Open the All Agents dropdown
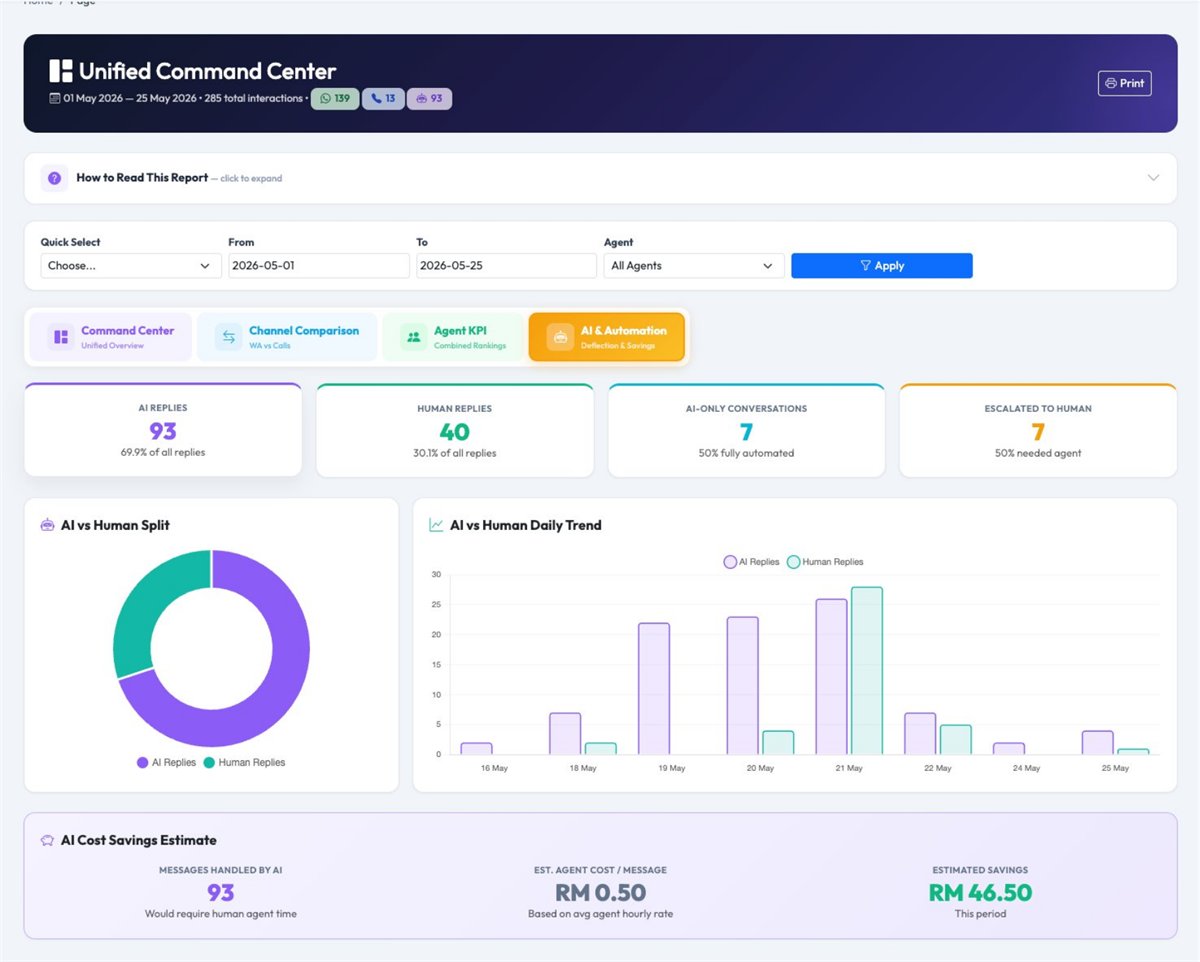The width and height of the screenshot is (1200, 962). pyautogui.click(x=694, y=266)
